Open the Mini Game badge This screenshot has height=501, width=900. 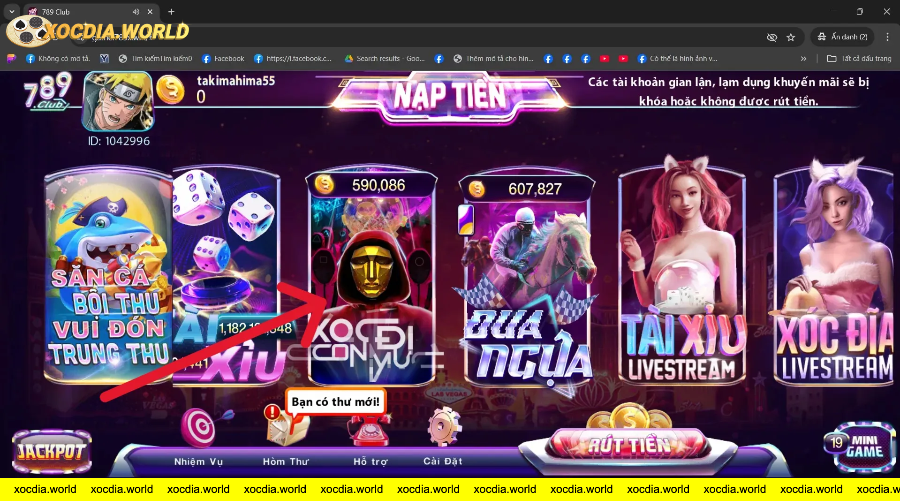click(x=859, y=445)
